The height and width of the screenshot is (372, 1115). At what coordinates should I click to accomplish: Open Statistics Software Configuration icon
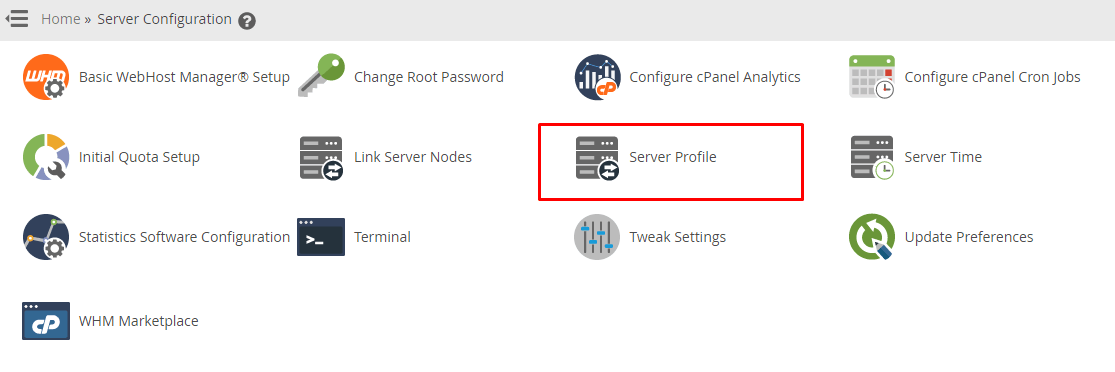point(46,237)
